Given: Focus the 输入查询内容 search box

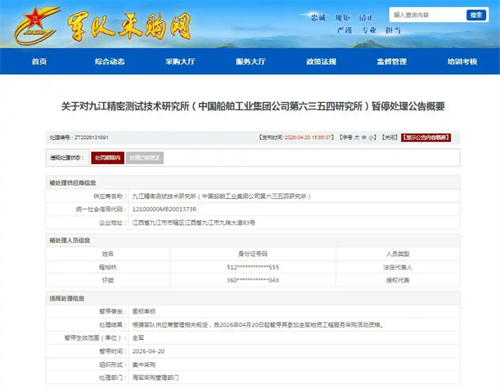Looking at the screenshot, I should 428,15.
